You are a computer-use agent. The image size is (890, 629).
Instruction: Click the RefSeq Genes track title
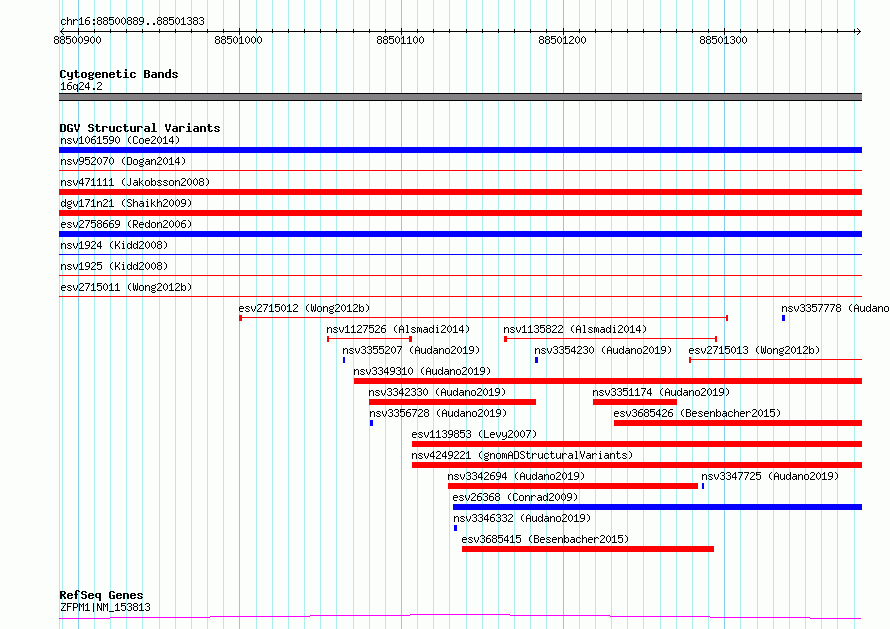coord(101,595)
